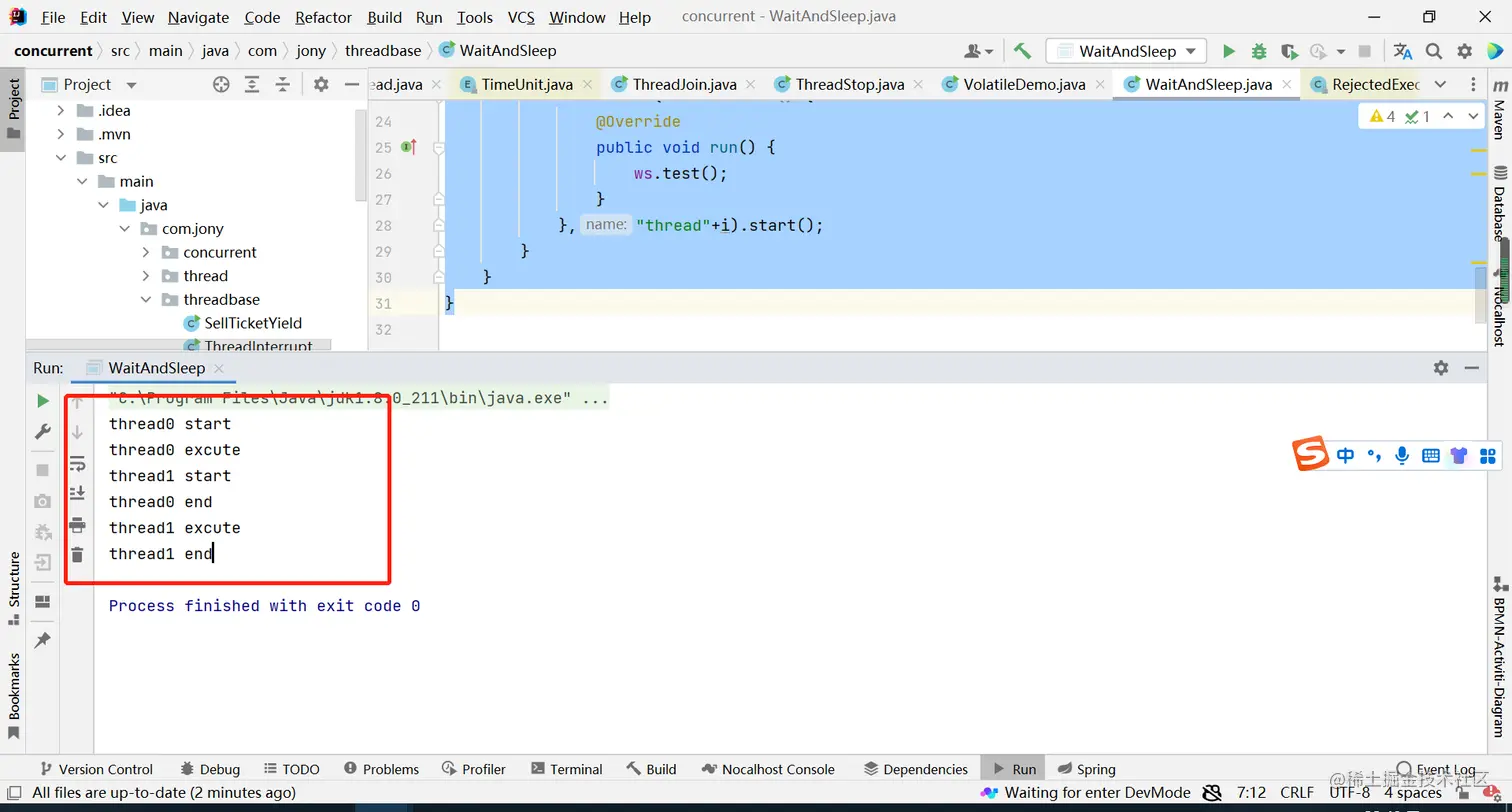Screen dimensions: 1512x812
Task: Expand the concurrent package
Action: click(x=146, y=252)
